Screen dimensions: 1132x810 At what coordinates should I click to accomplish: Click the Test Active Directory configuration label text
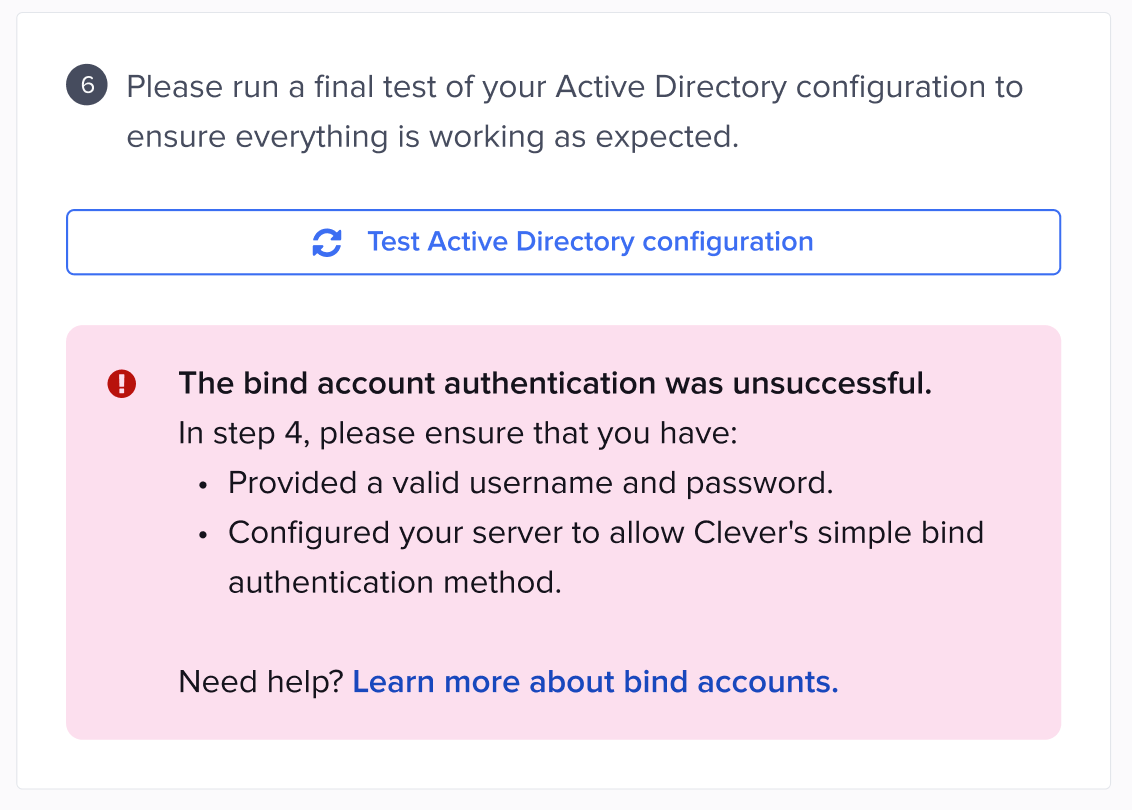590,242
